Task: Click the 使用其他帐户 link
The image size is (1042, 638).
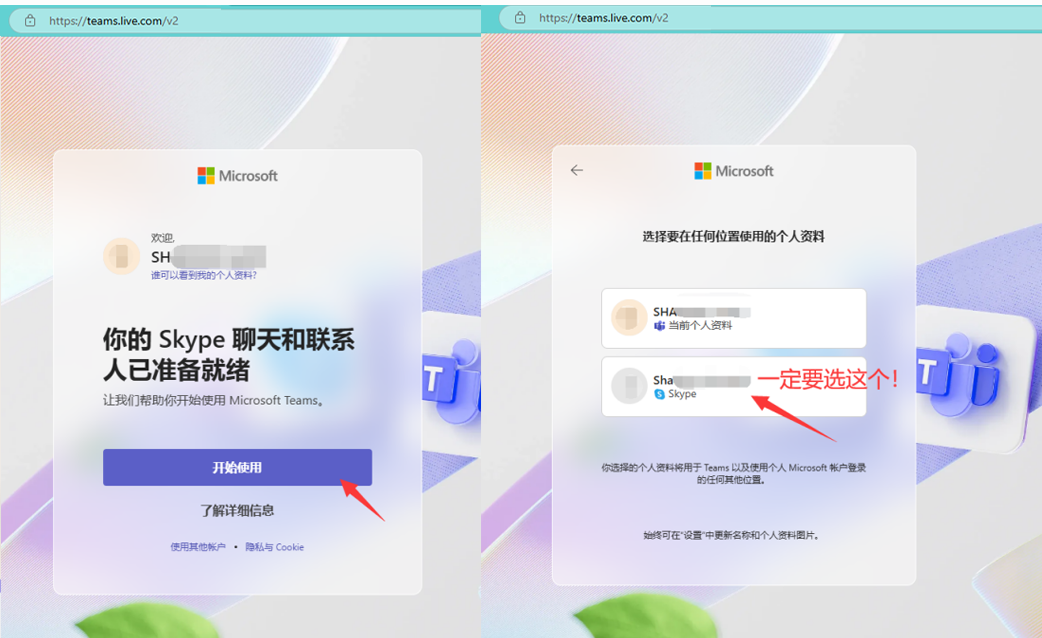Action: click(x=198, y=547)
